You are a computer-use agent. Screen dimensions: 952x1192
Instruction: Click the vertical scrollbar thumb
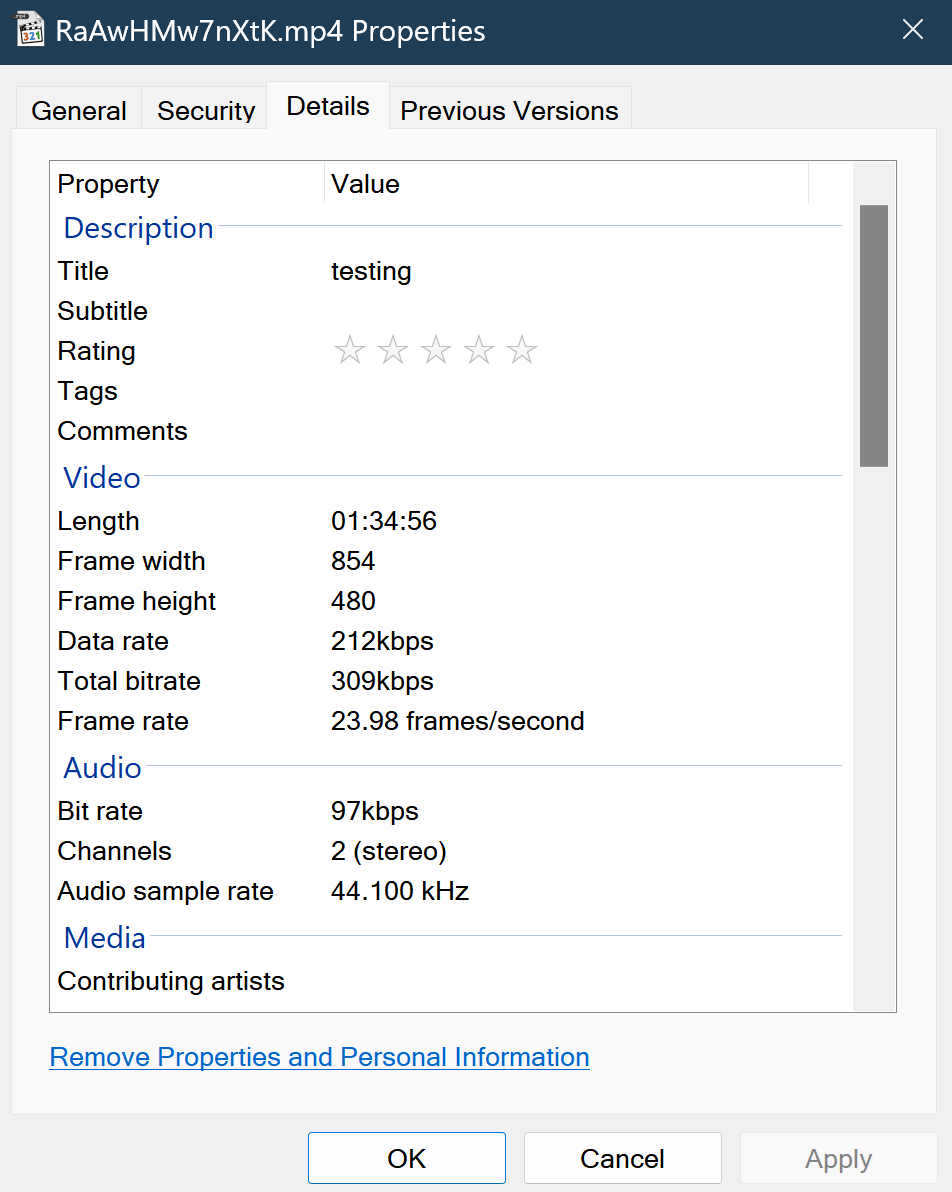(873, 335)
